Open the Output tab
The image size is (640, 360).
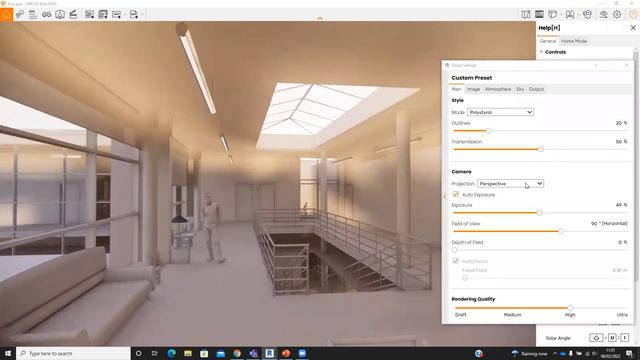[x=536, y=89]
